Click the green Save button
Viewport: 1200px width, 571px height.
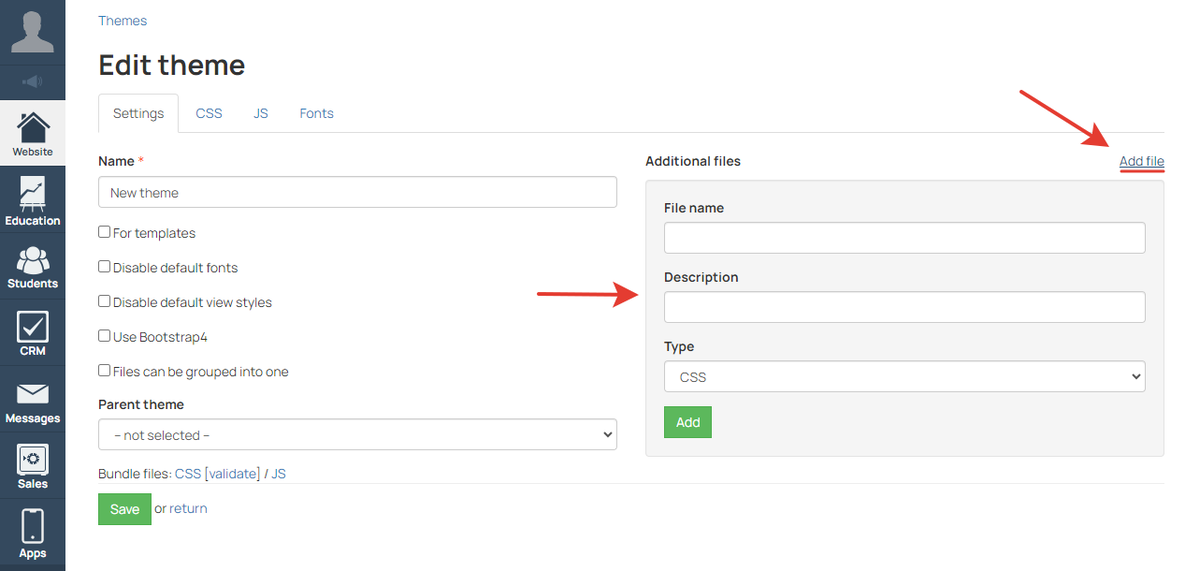pyautogui.click(x=124, y=509)
